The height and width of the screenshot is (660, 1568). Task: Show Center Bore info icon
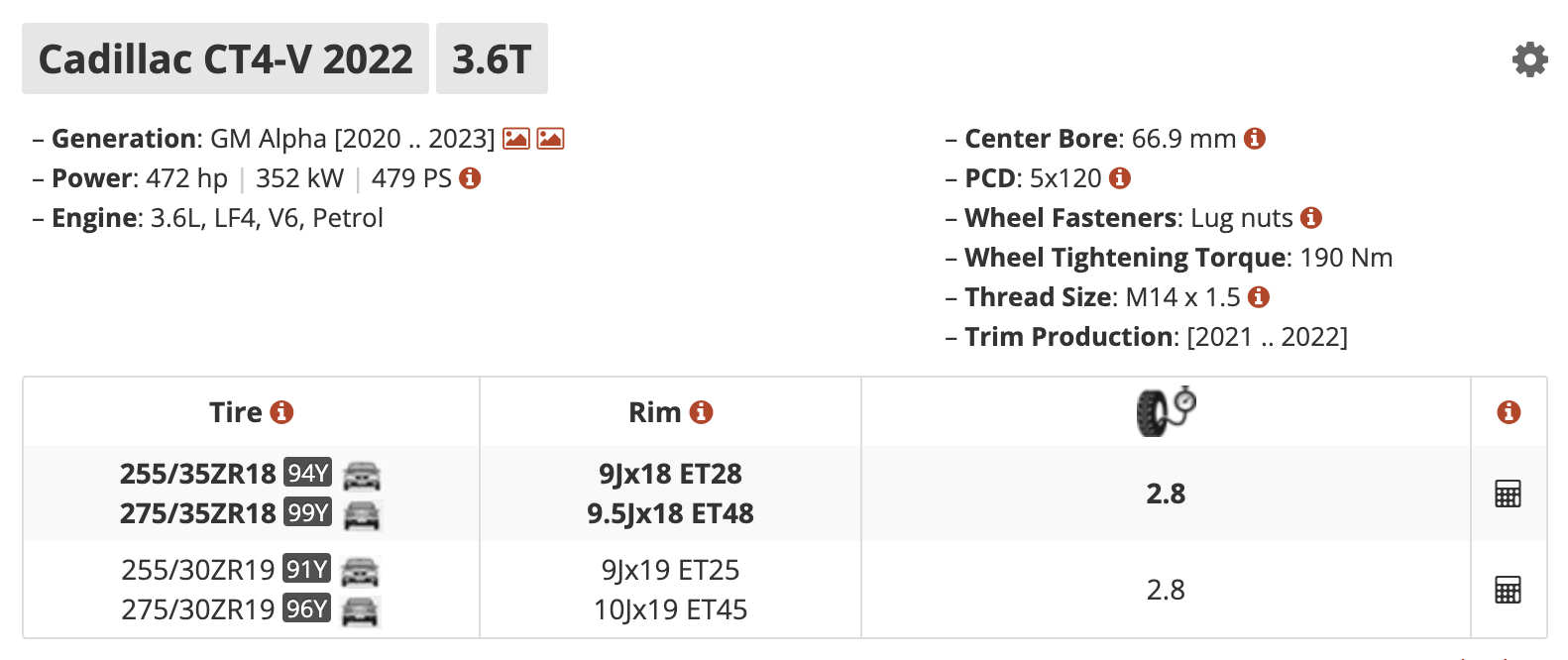(1255, 139)
